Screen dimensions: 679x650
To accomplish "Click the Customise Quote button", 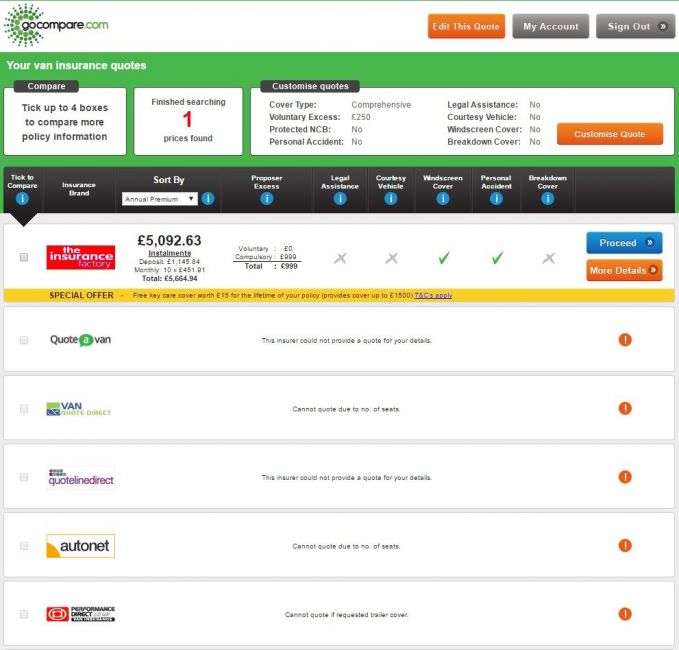I will click(x=610, y=134).
